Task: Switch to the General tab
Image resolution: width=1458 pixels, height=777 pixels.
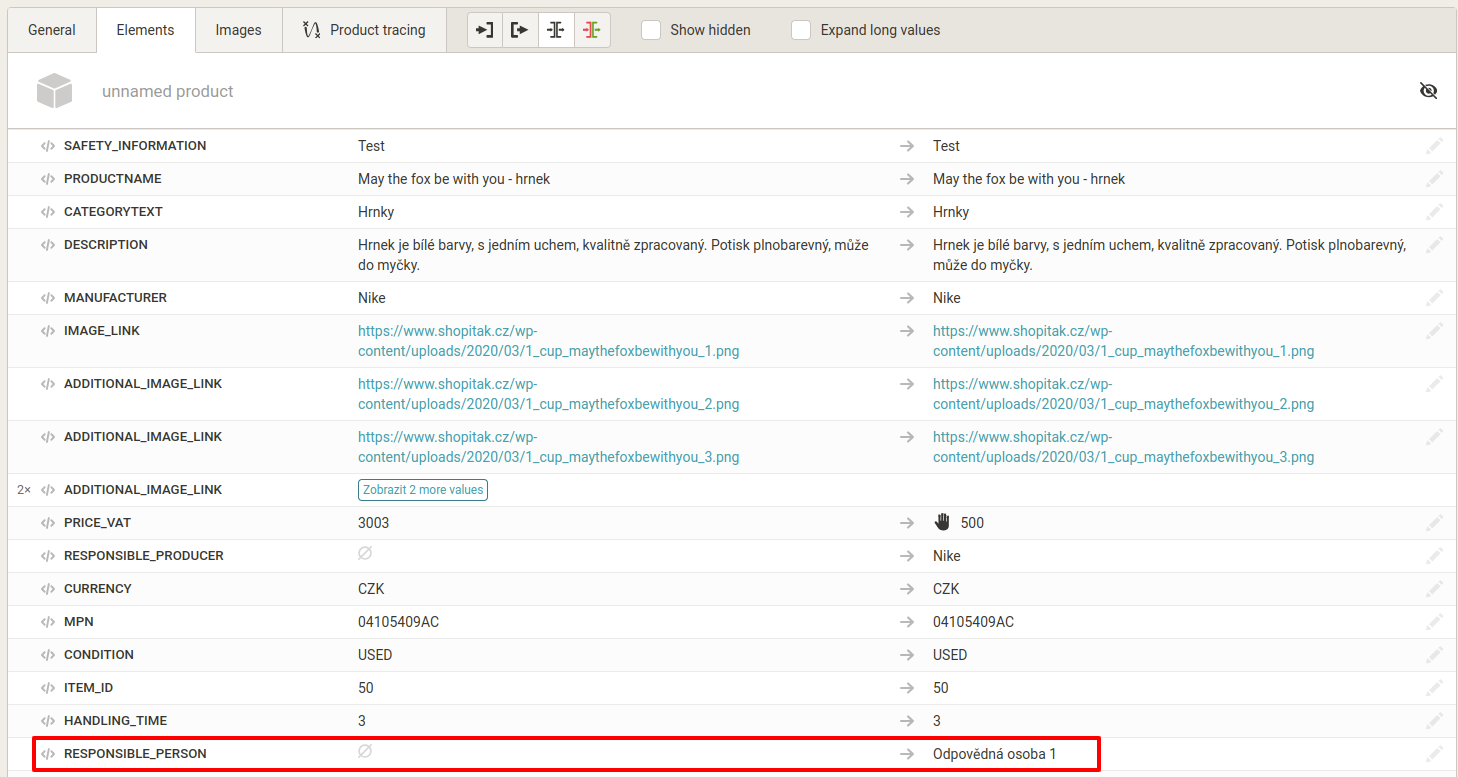Action: click(52, 30)
